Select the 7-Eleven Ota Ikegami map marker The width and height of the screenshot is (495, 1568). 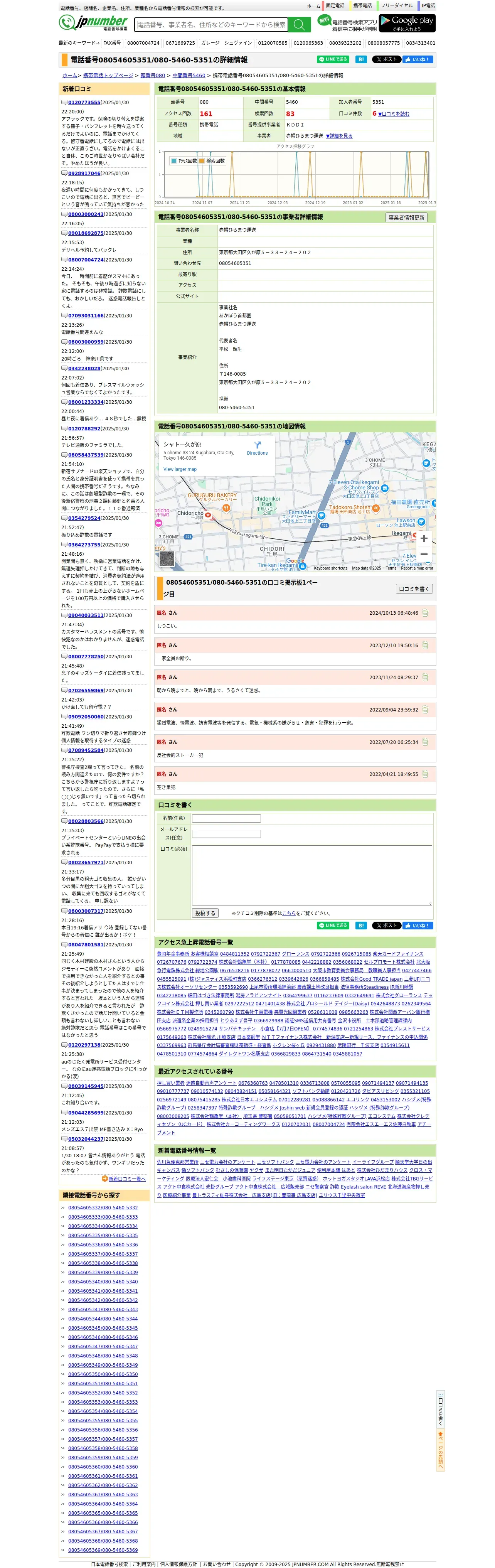click(x=384, y=488)
